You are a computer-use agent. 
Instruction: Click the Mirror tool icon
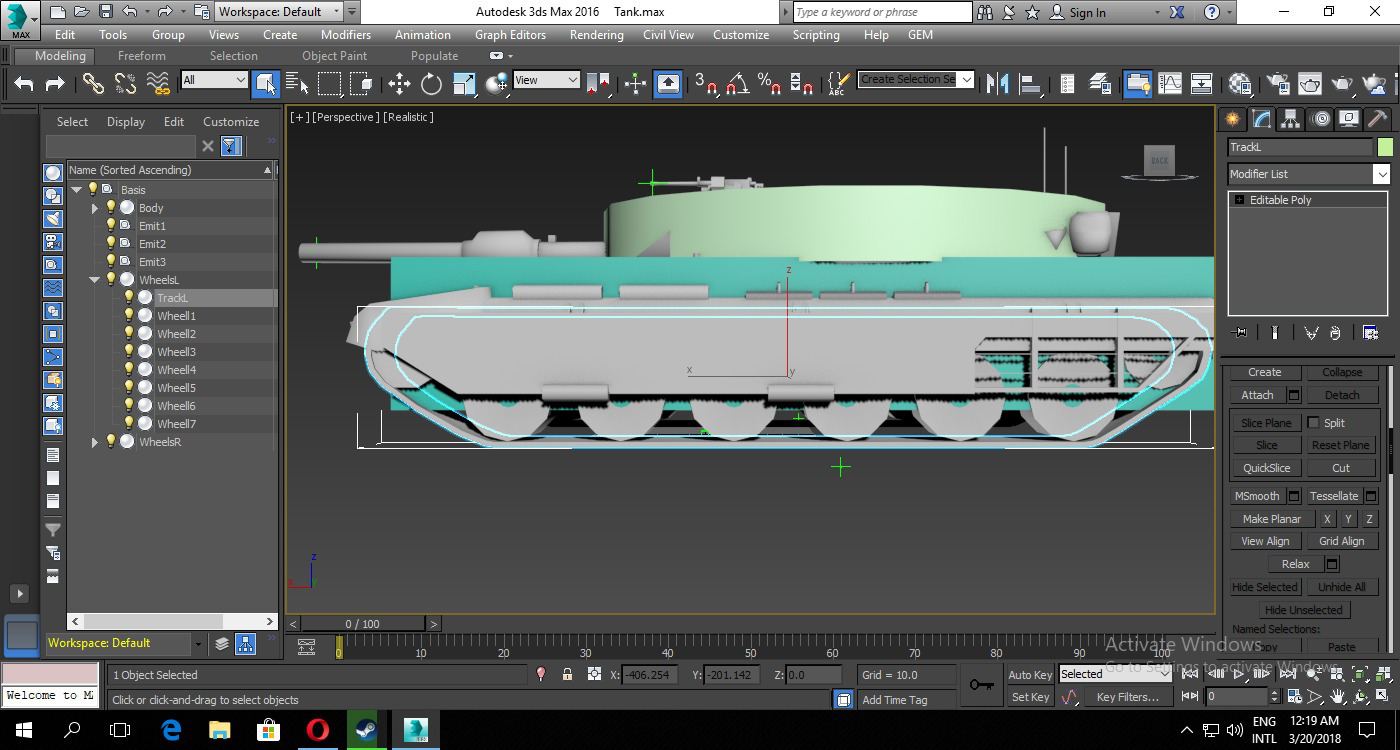pyautogui.click(x=997, y=83)
